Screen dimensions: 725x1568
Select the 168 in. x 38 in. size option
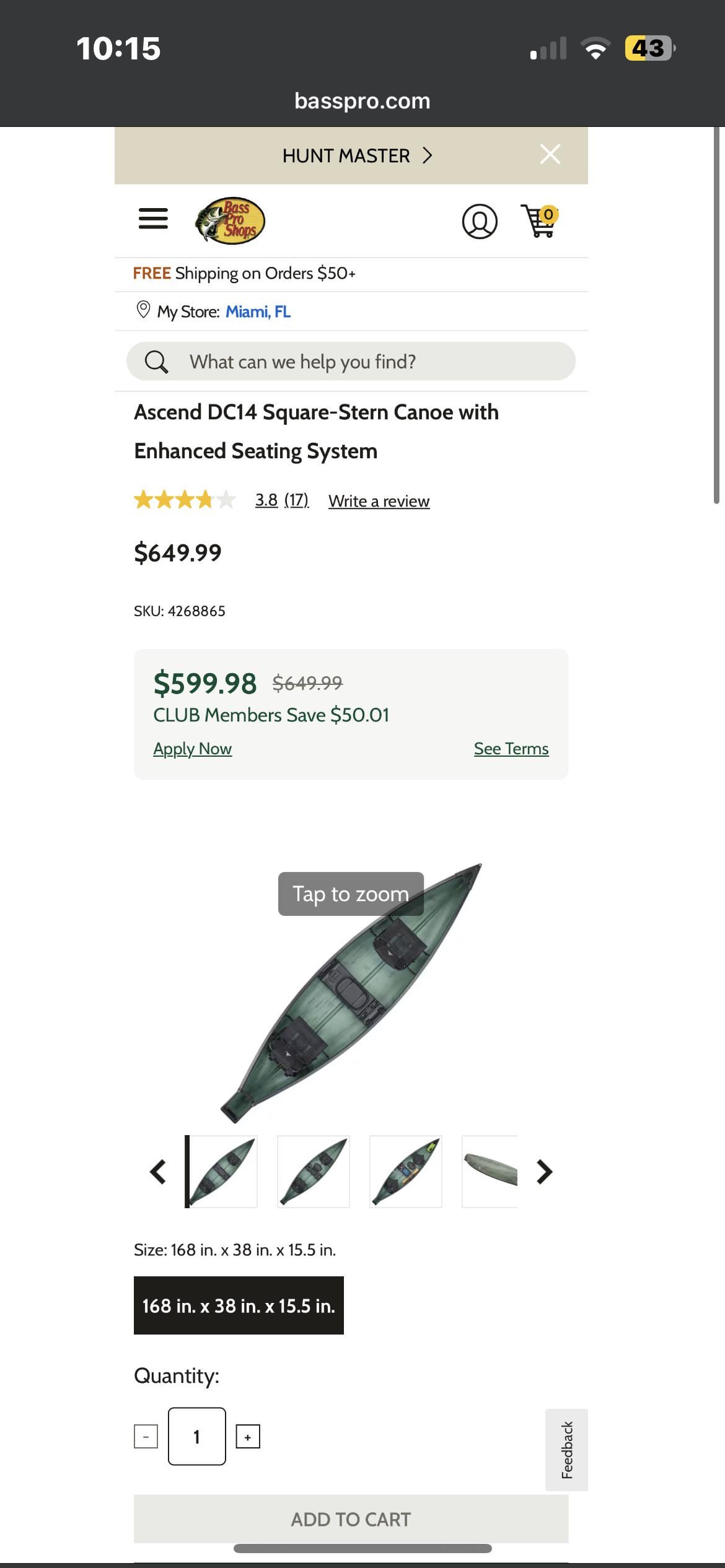(x=239, y=1305)
